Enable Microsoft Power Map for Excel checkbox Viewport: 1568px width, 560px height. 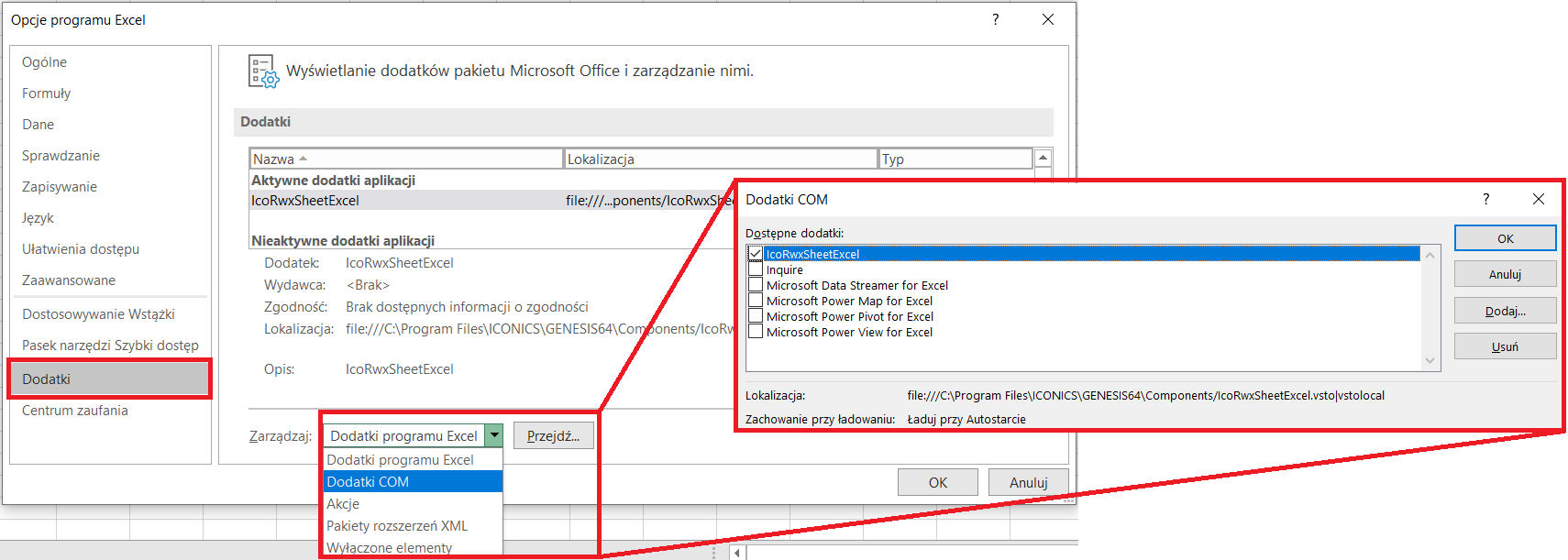[x=756, y=301]
